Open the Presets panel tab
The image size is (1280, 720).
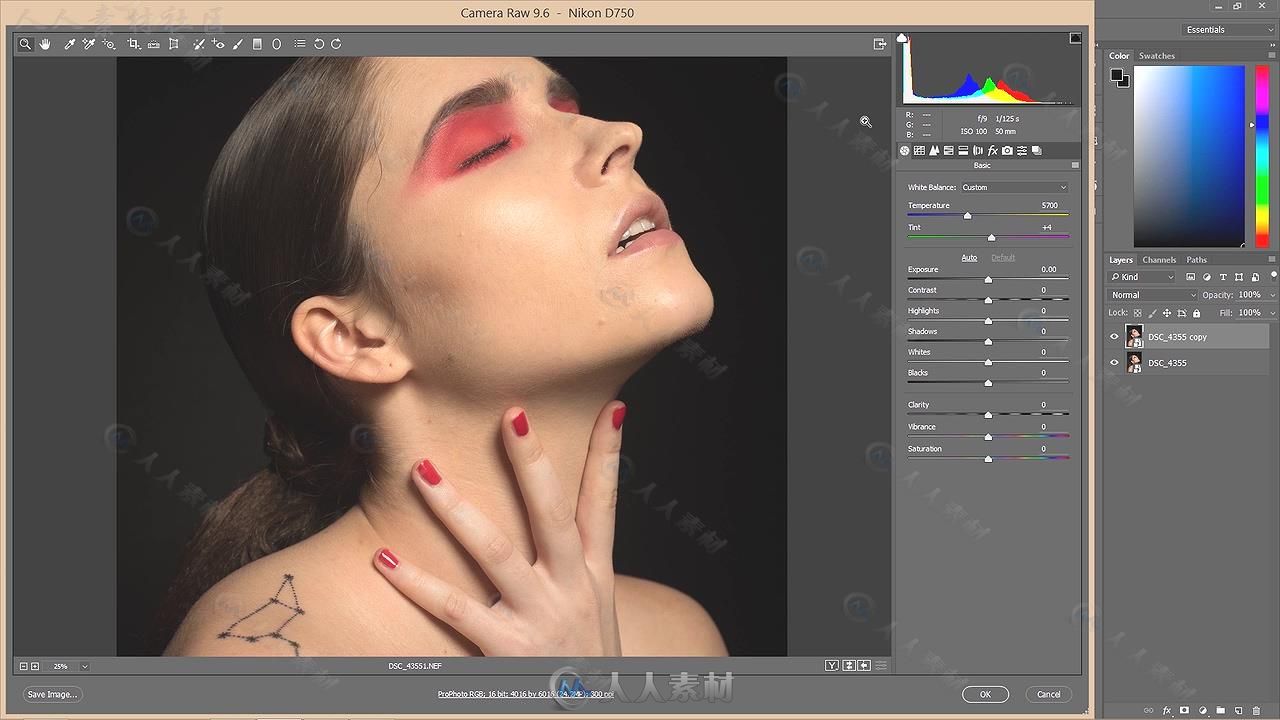click(x=1022, y=151)
